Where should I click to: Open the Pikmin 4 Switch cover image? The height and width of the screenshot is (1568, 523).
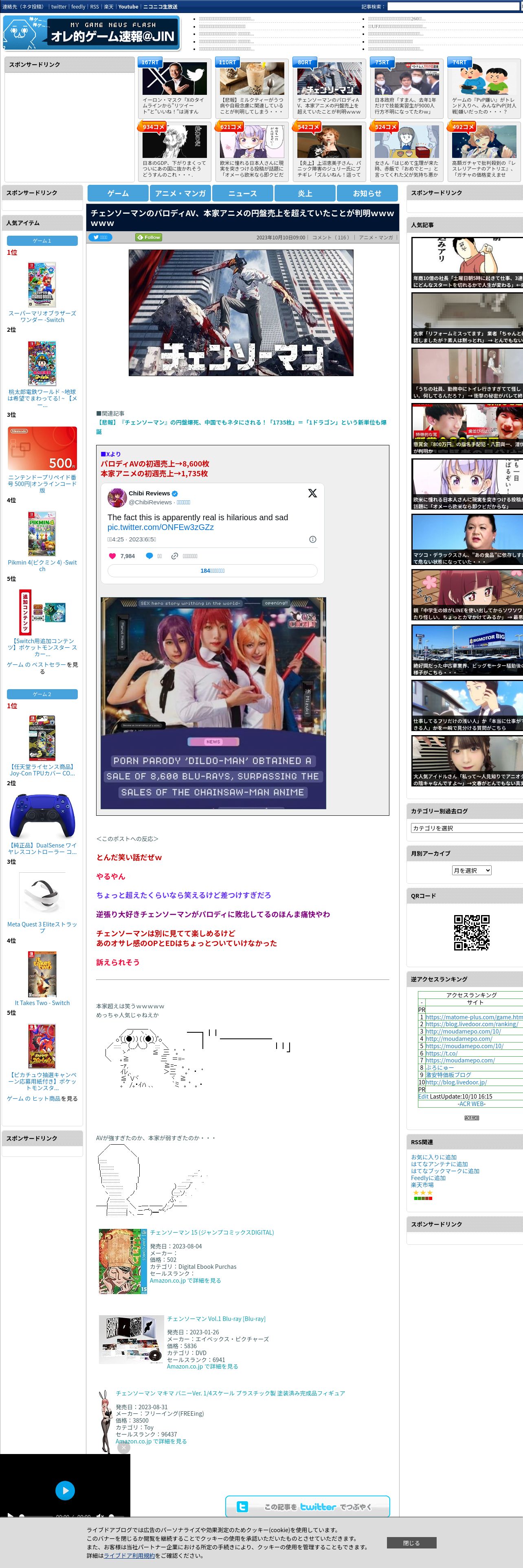(x=42, y=534)
